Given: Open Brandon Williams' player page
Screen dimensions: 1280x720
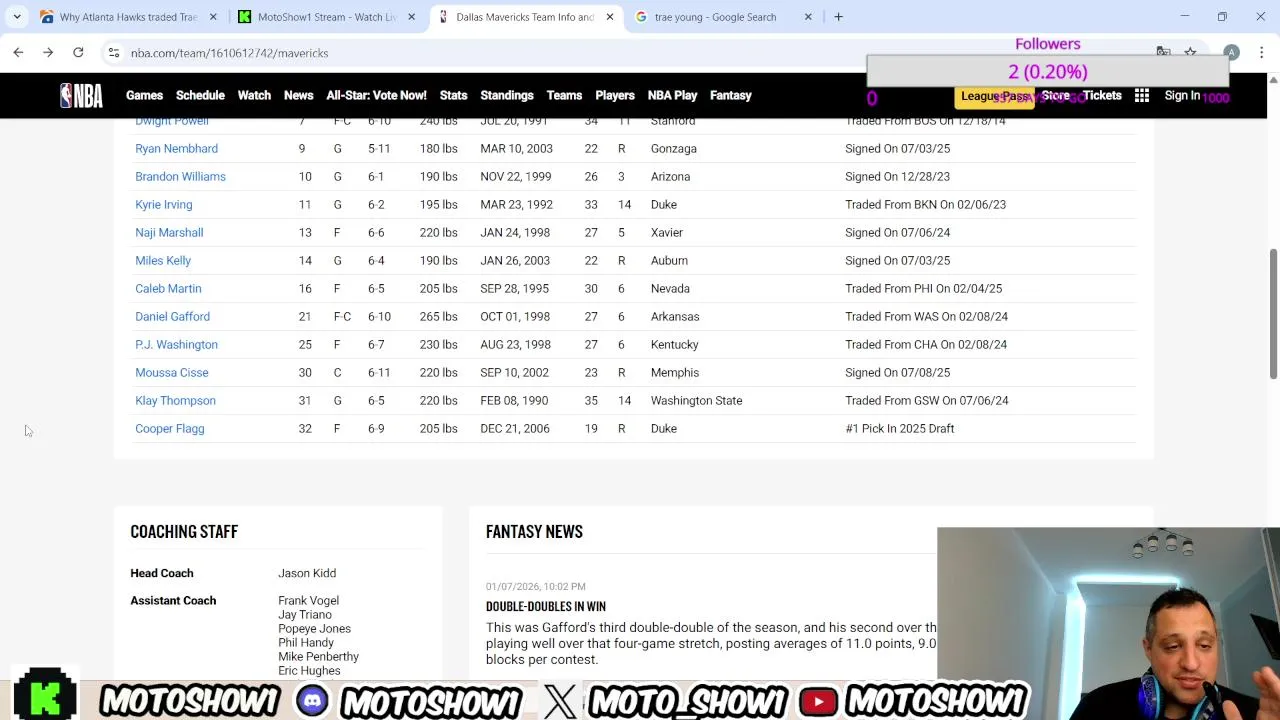Looking at the screenshot, I should point(180,176).
